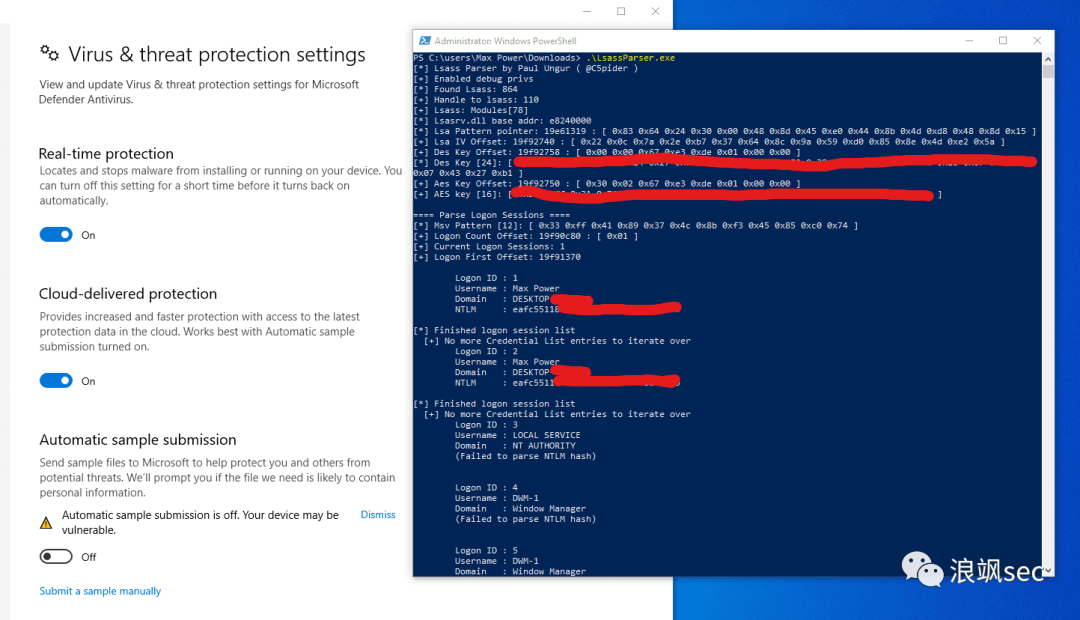Click 'Enabled debug privs' output line
The width and height of the screenshot is (1080, 620).
pyautogui.click(x=473, y=79)
